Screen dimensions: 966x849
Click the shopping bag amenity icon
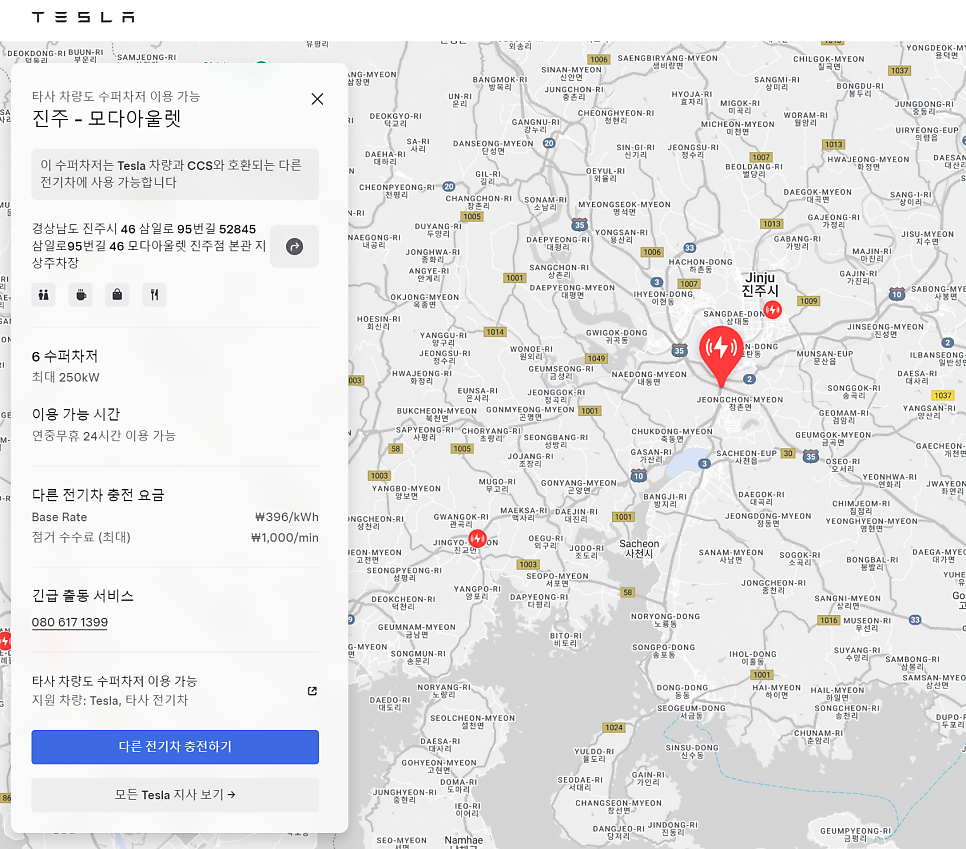point(117,295)
